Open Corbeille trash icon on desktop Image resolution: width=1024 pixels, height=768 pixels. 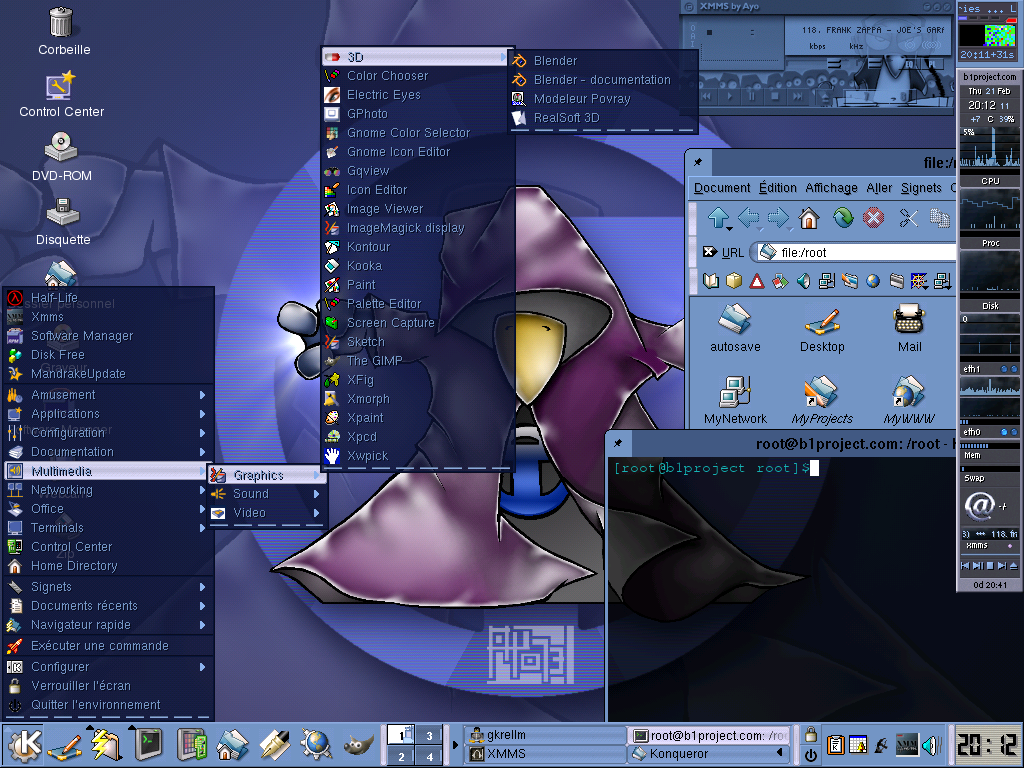point(61,23)
